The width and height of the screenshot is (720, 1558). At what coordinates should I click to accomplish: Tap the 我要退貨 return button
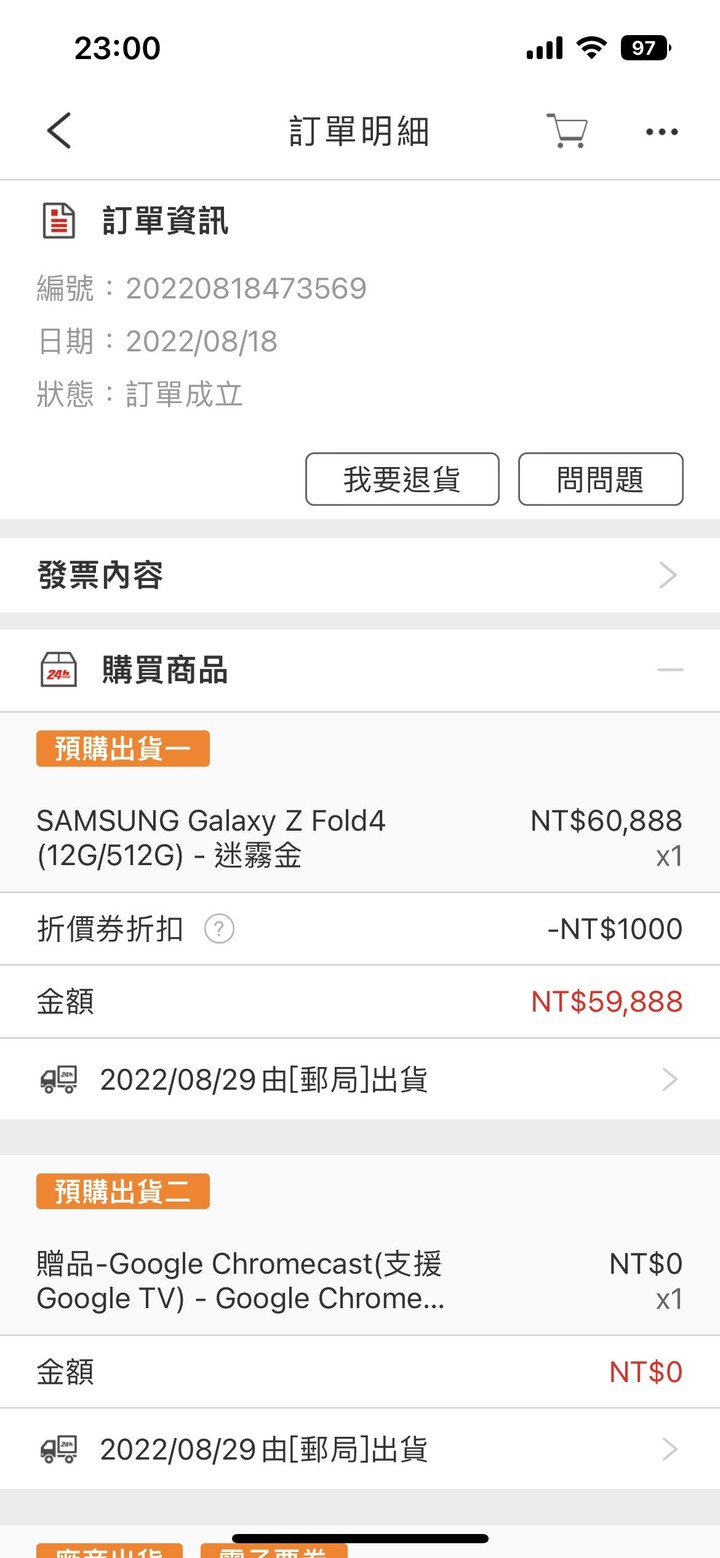click(402, 479)
